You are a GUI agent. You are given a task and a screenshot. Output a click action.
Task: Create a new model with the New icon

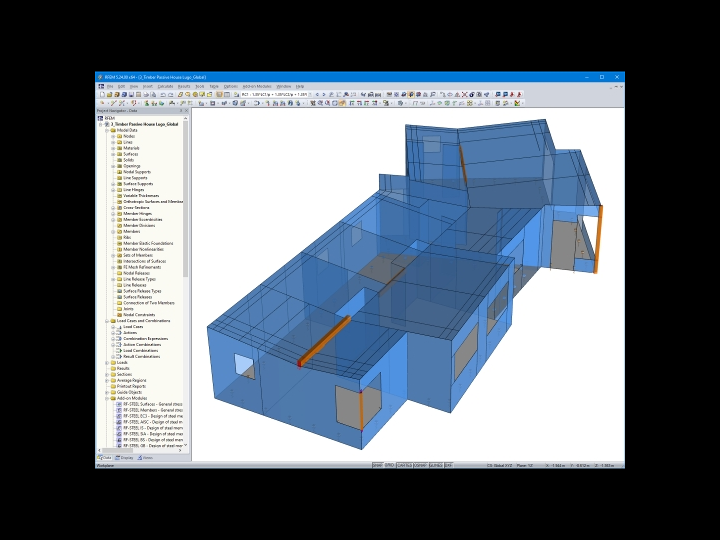(102, 95)
